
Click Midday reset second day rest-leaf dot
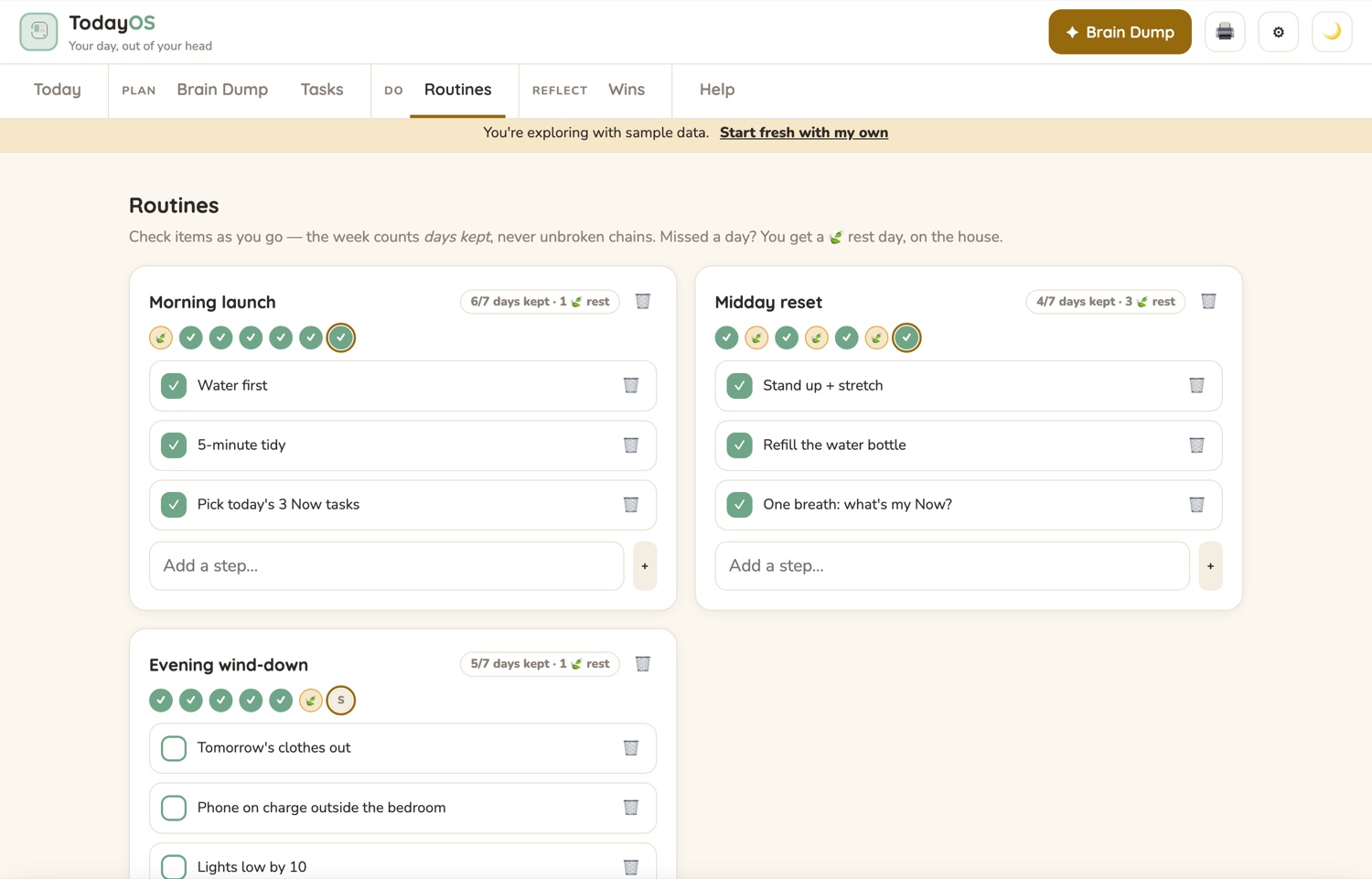(756, 338)
